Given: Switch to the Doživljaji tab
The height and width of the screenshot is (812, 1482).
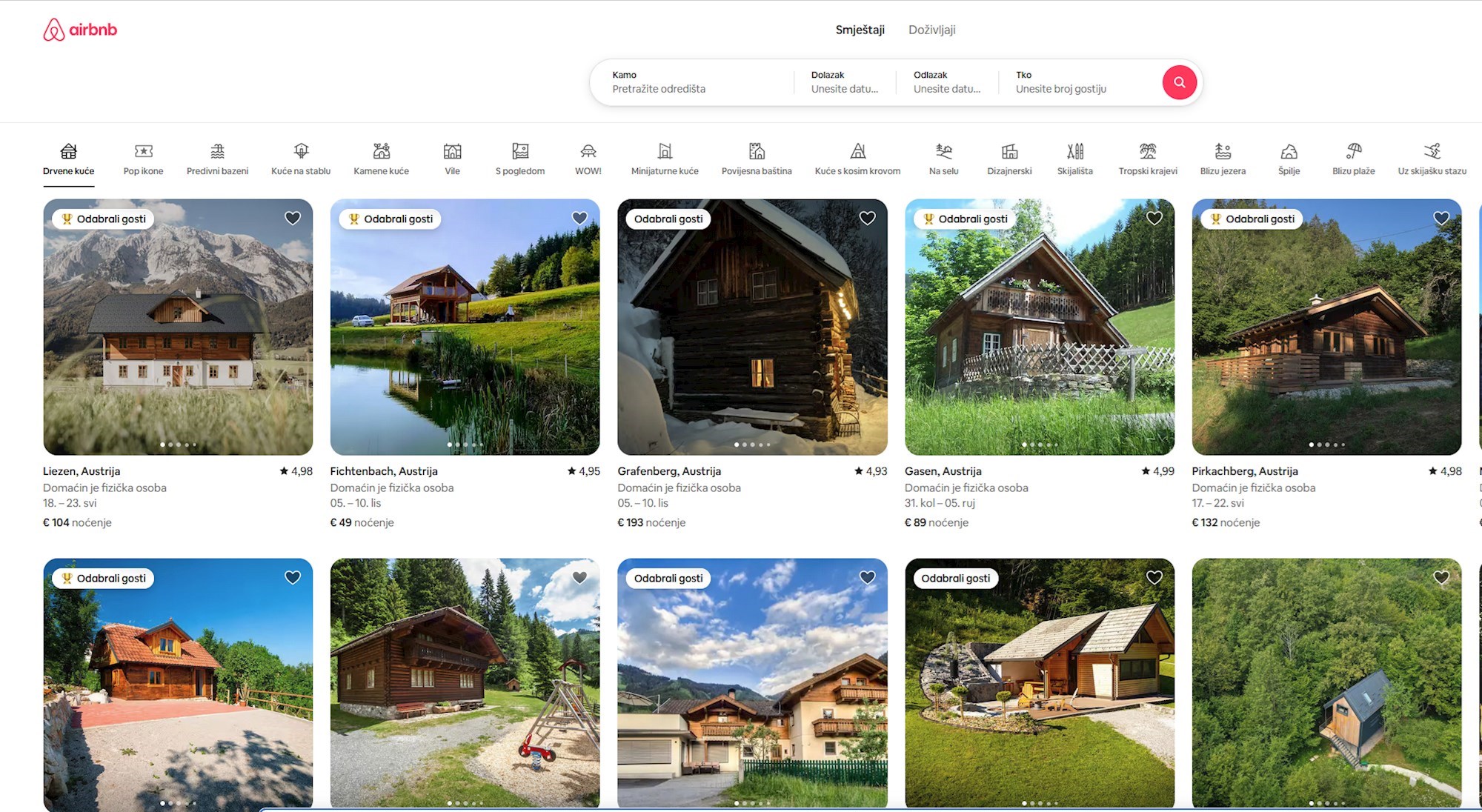Looking at the screenshot, I should (931, 30).
